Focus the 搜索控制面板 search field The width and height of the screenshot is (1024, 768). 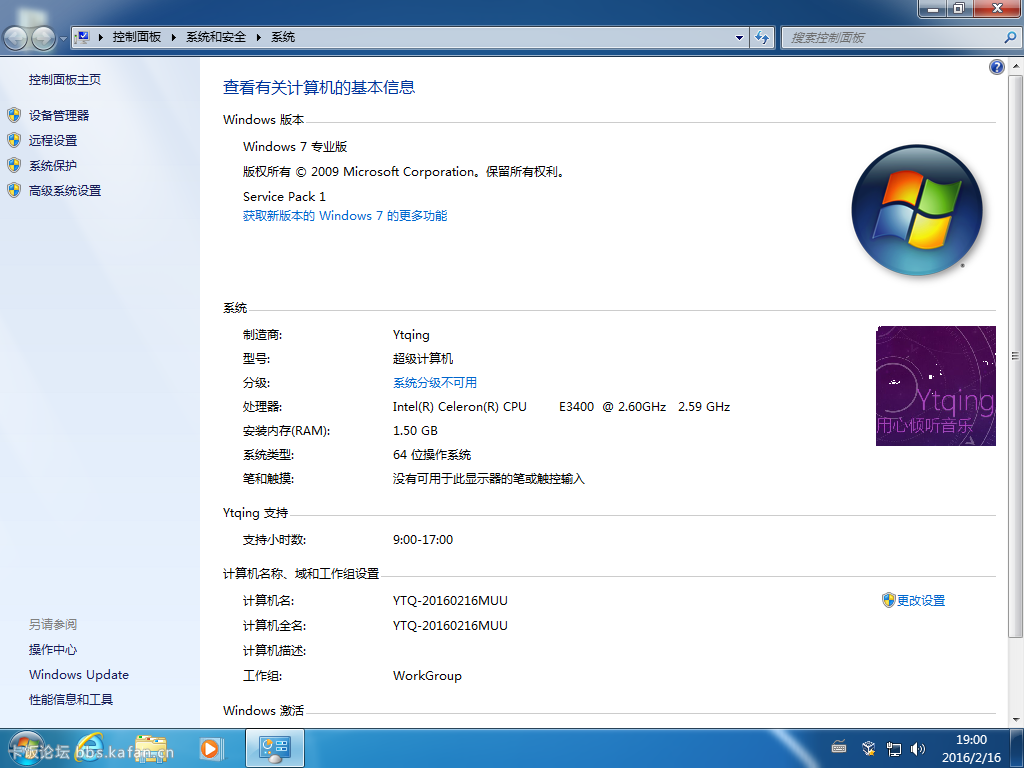[x=900, y=37]
